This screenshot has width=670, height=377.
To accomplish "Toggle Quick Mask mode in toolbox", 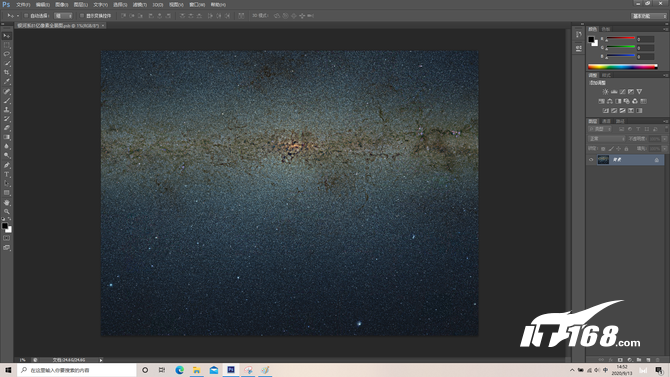I will tap(6, 239).
